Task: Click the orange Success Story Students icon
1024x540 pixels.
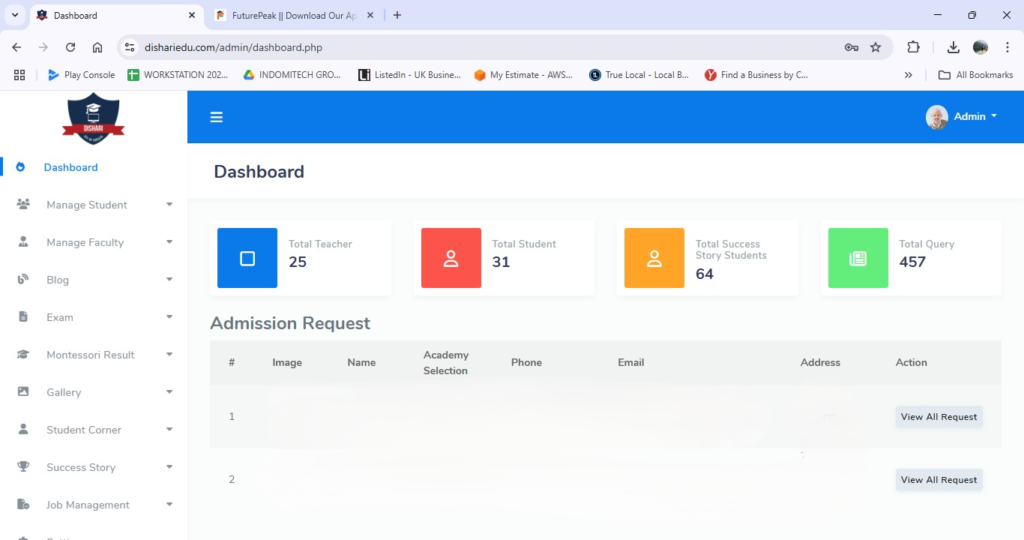Action: click(654, 258)
